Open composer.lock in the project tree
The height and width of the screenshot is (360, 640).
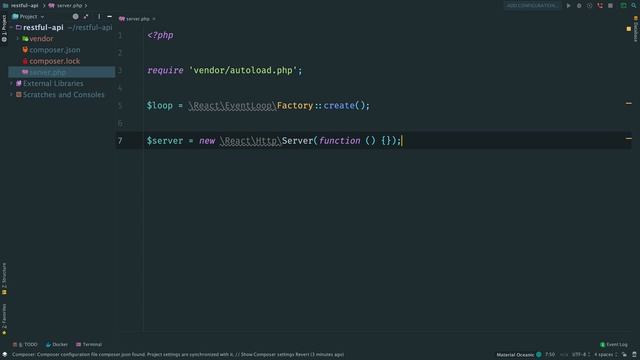(55, 61)
